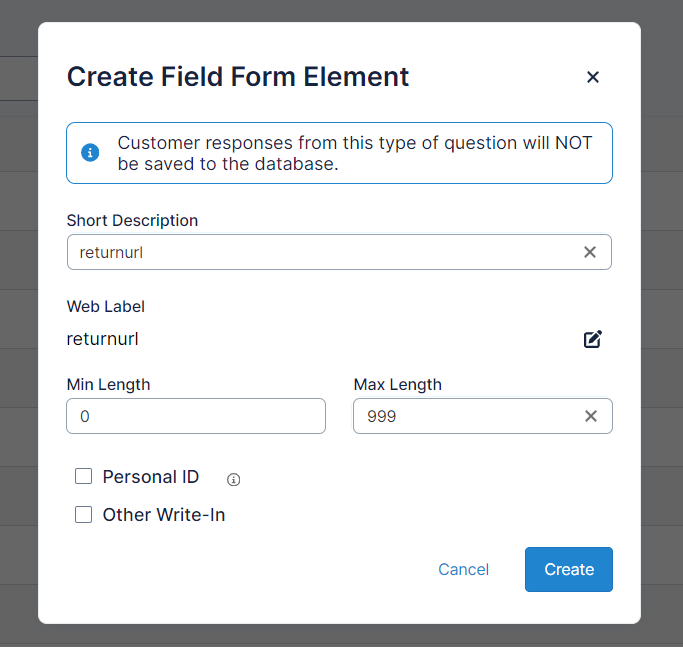Click the Personal ID label text
683x647 pixels.
tap(151, 477)
